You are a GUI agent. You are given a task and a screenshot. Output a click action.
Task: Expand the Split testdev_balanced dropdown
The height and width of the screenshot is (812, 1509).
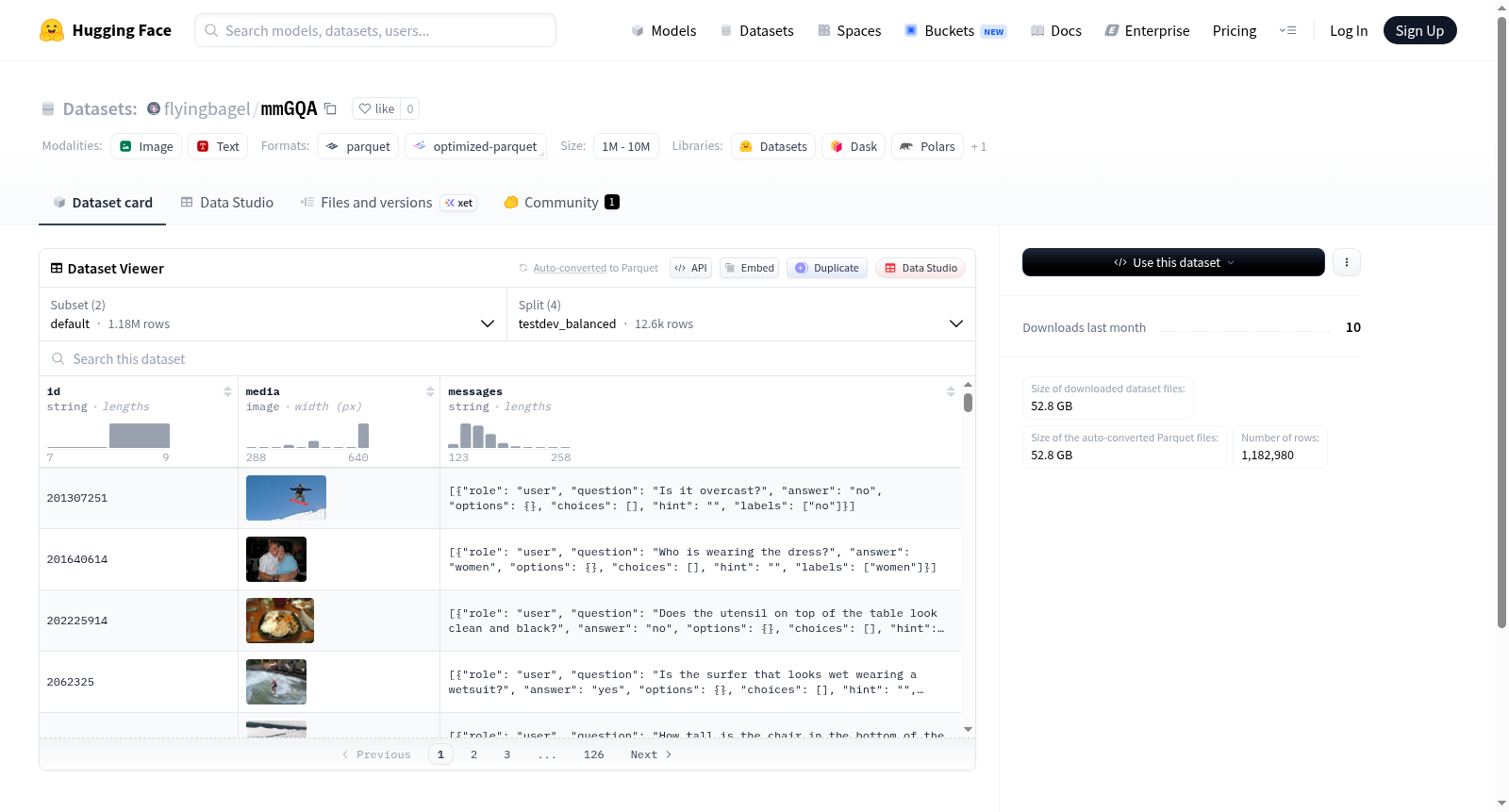coord(741,314)
